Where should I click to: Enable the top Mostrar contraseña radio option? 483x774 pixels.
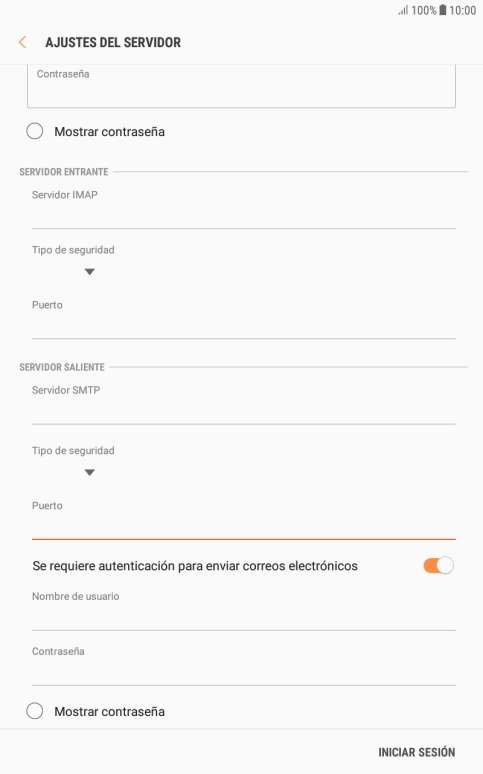pyautogui.click(x=35, y=131)
